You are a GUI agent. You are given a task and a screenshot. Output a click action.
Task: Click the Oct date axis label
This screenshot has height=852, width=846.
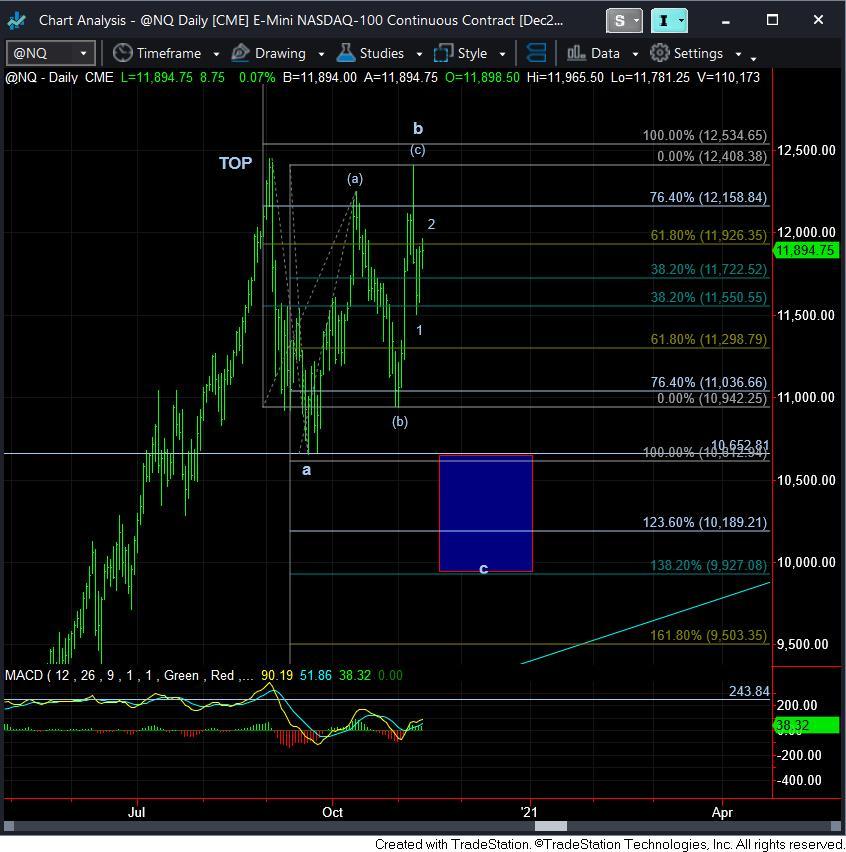pos(333,812)
